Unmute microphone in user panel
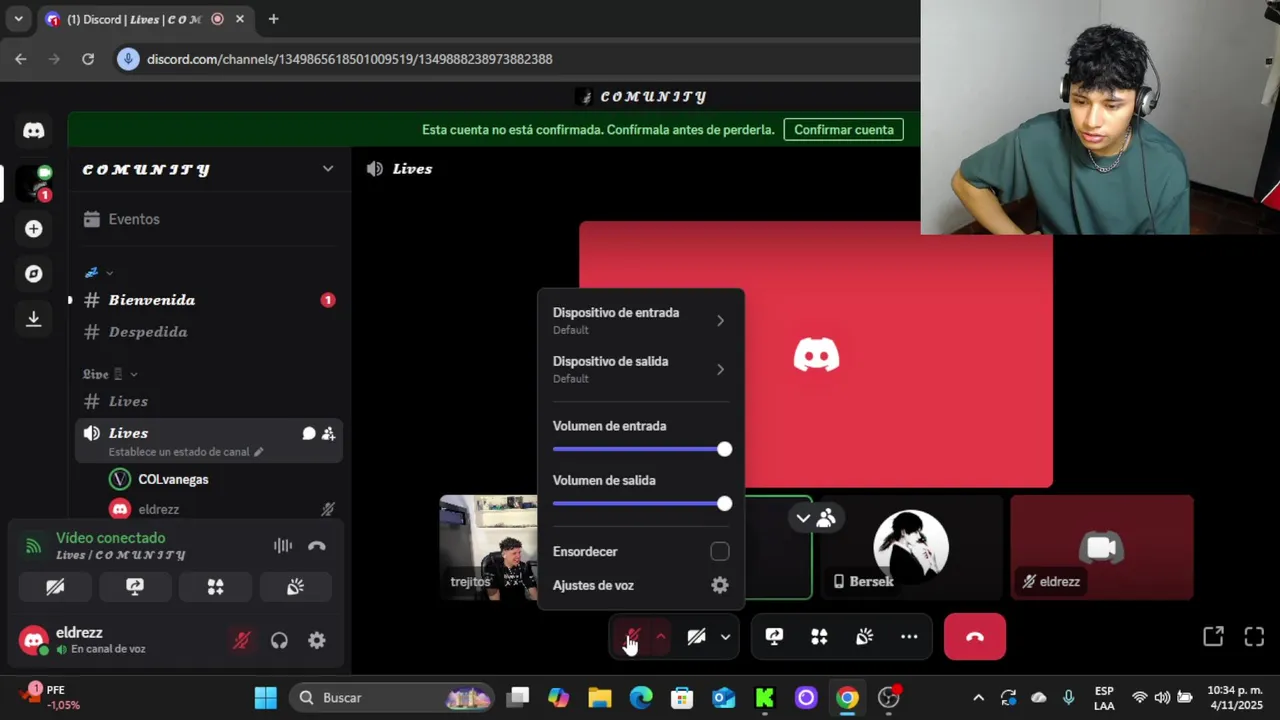Viewport: 1280px width, 720px height. (241, 641)
